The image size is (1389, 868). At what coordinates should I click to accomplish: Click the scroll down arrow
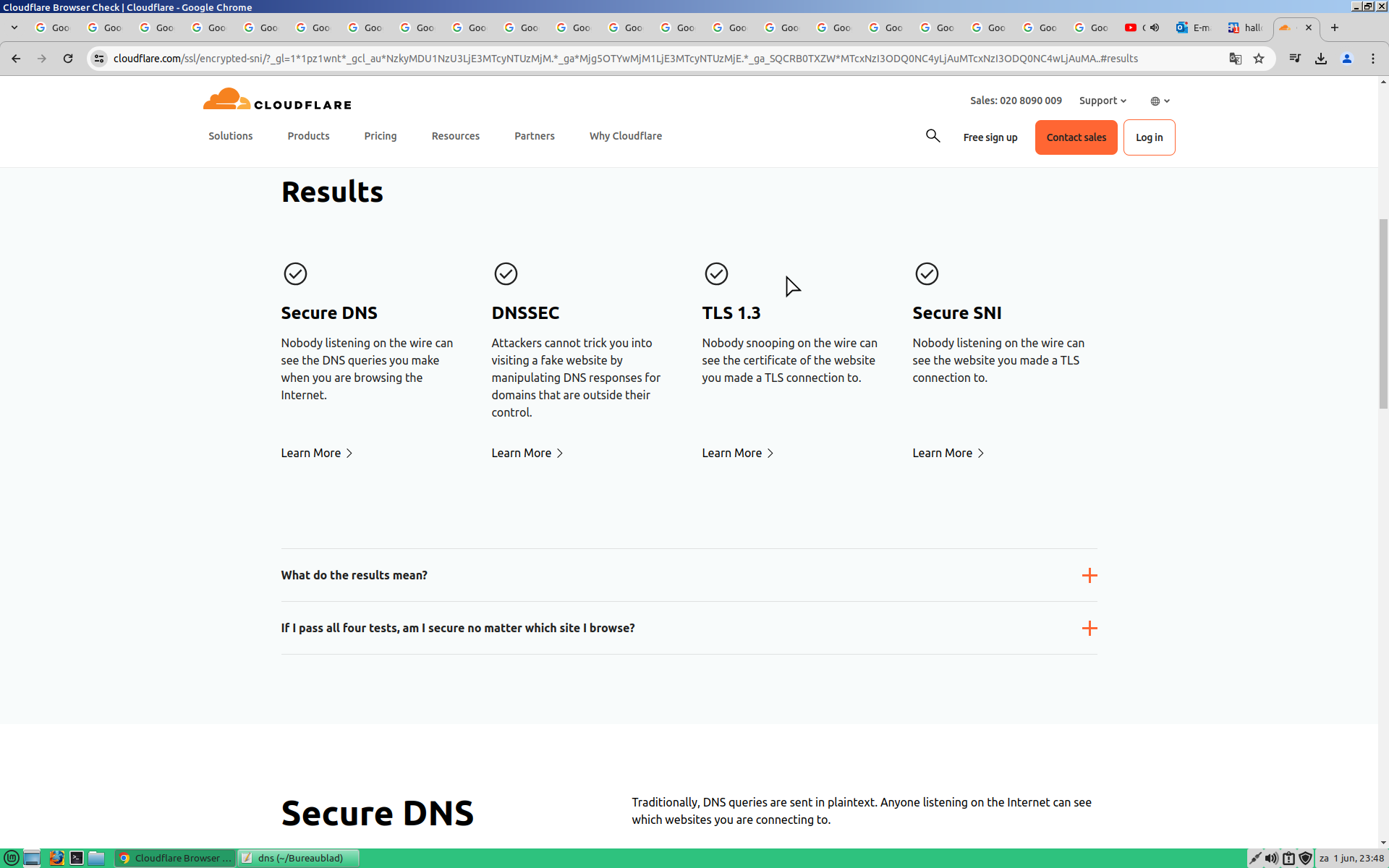(1383, 843)
